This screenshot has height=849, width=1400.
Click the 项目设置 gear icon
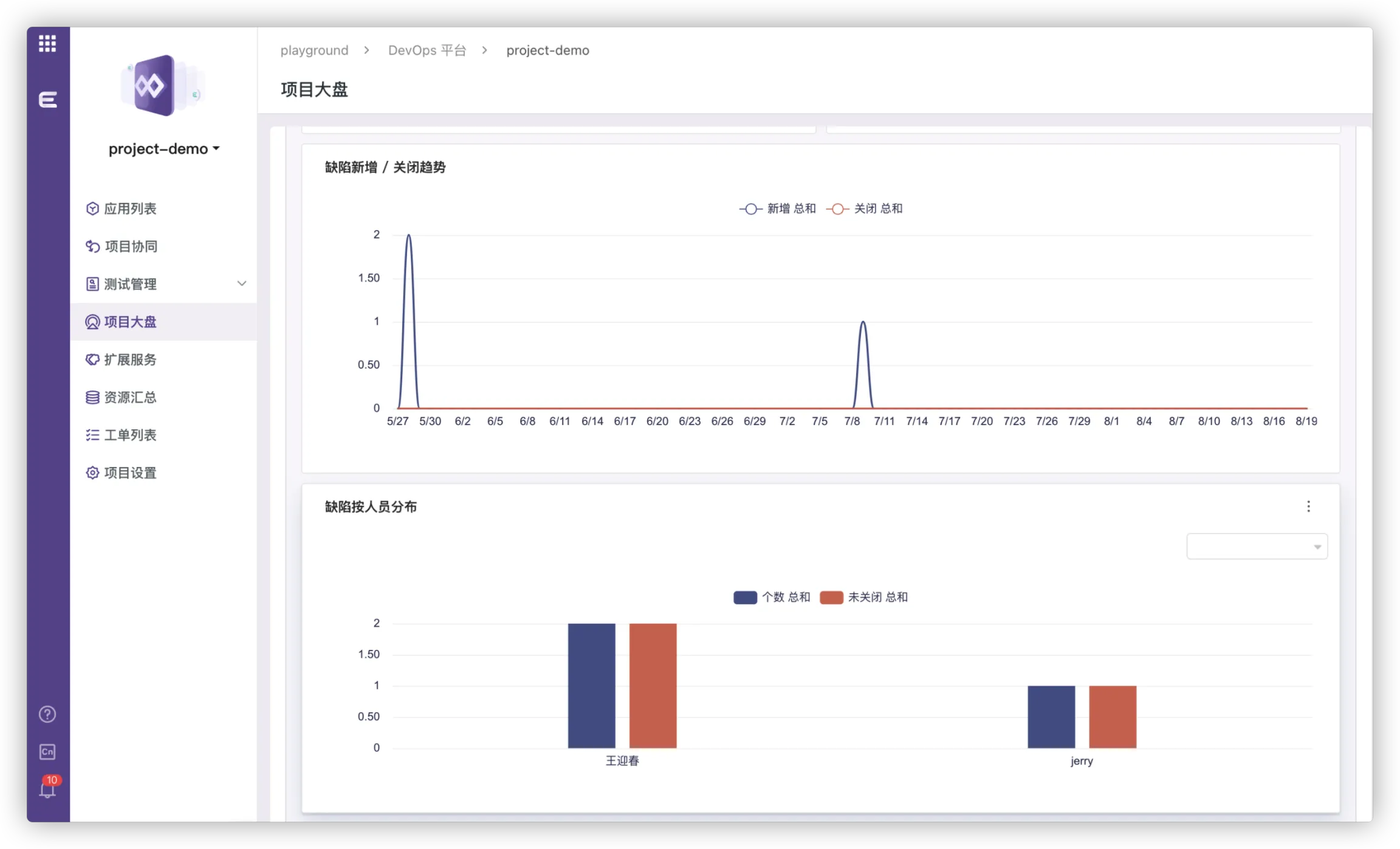92,472
